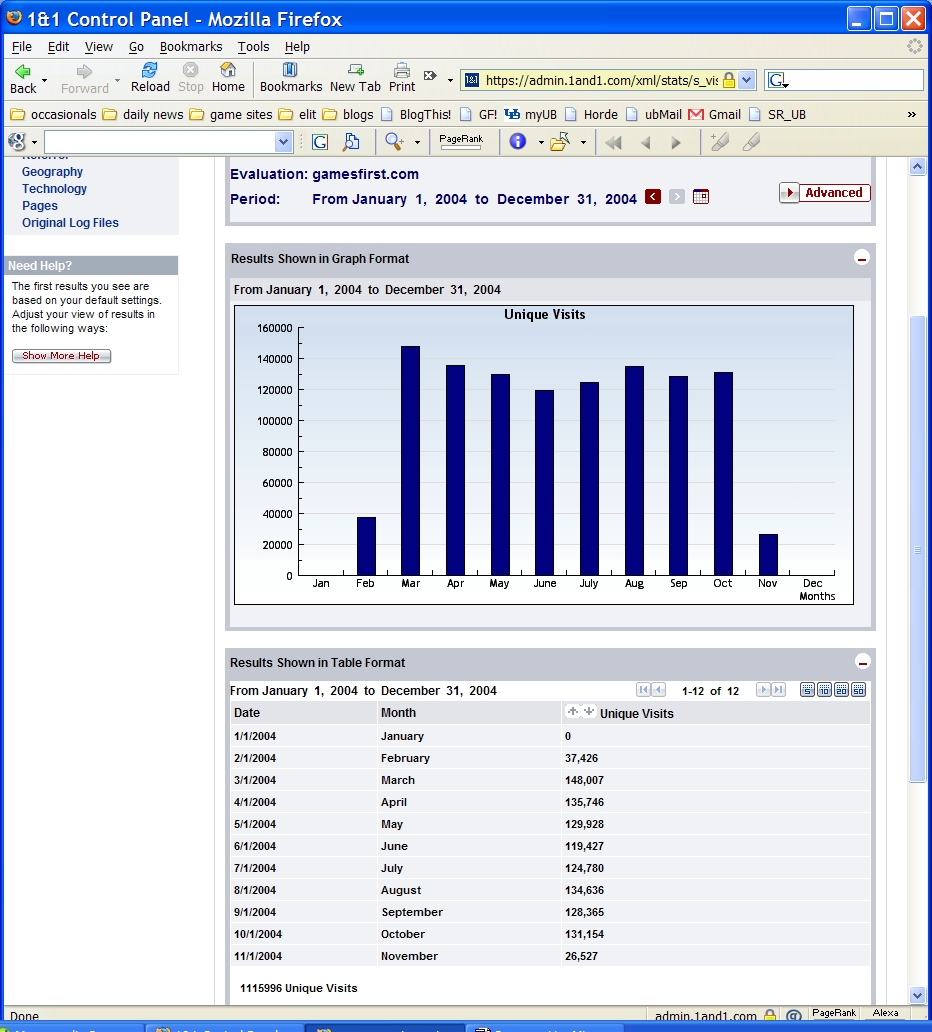The height and width of the screenshot is (1032, 932).
Task: Collapse the Results Shown in Table Format panel
Action: [862, 662]
